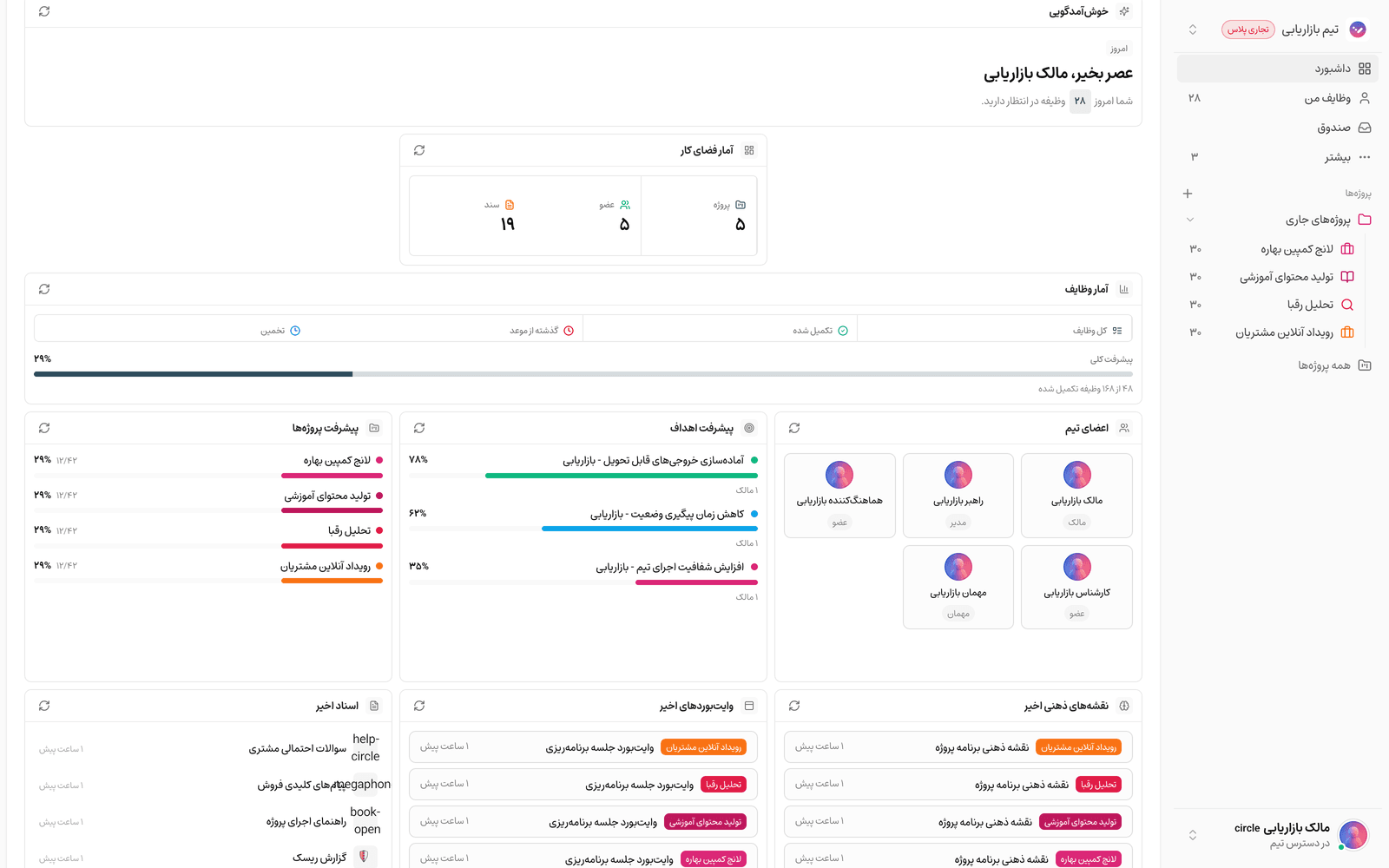
Task: Refresh the اعضای تیم widget
Action: 794,428
